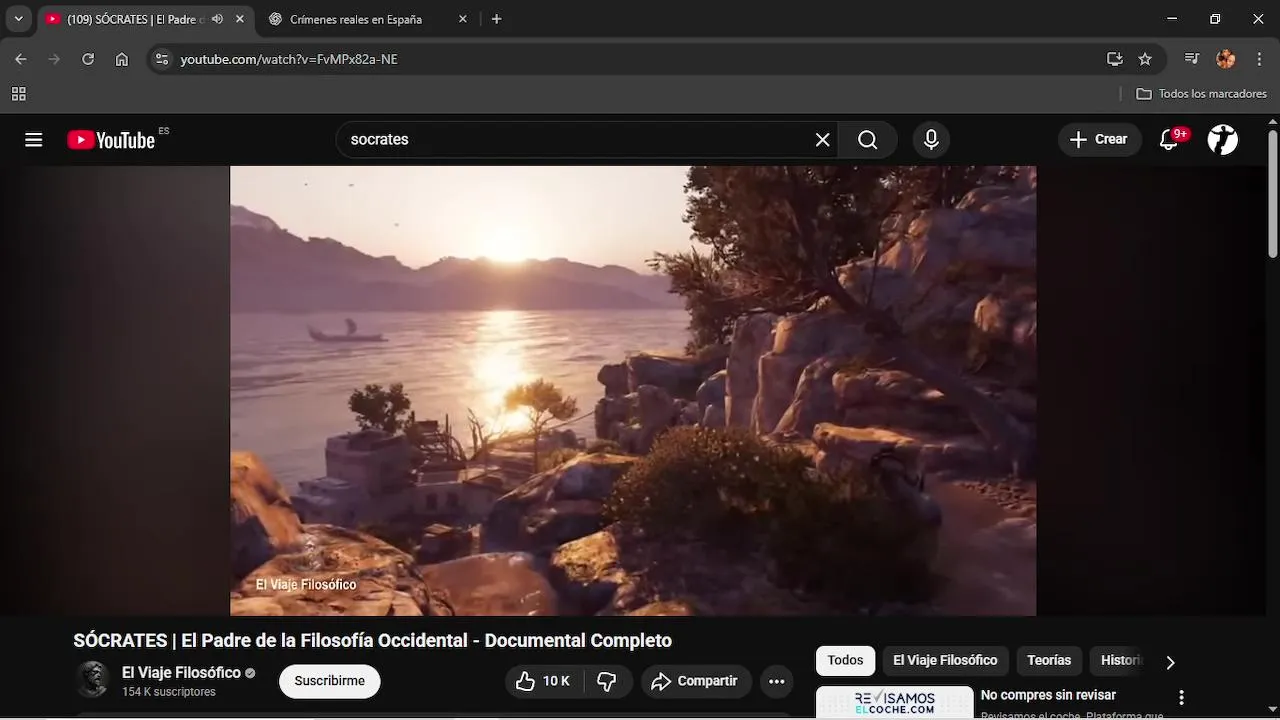Install app via address bar screen icon
Viewport: 1280px width, 720px height.
(x=1115, y=59)
